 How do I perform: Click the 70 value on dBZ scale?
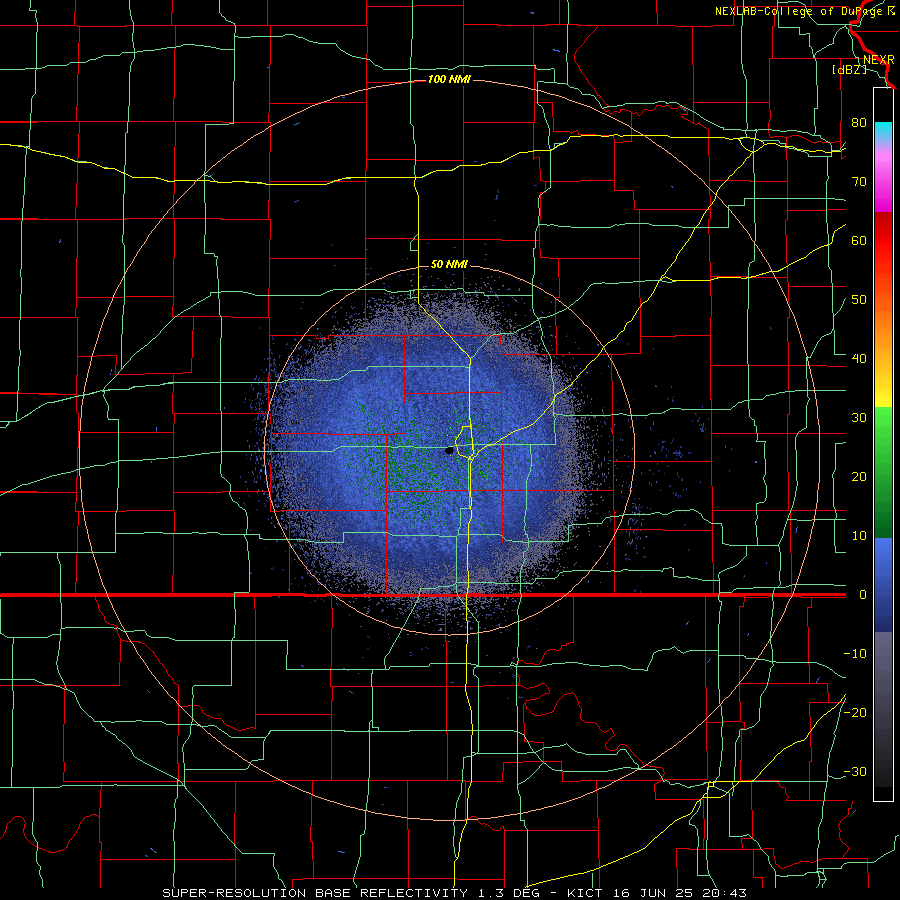tap(859, 182)
